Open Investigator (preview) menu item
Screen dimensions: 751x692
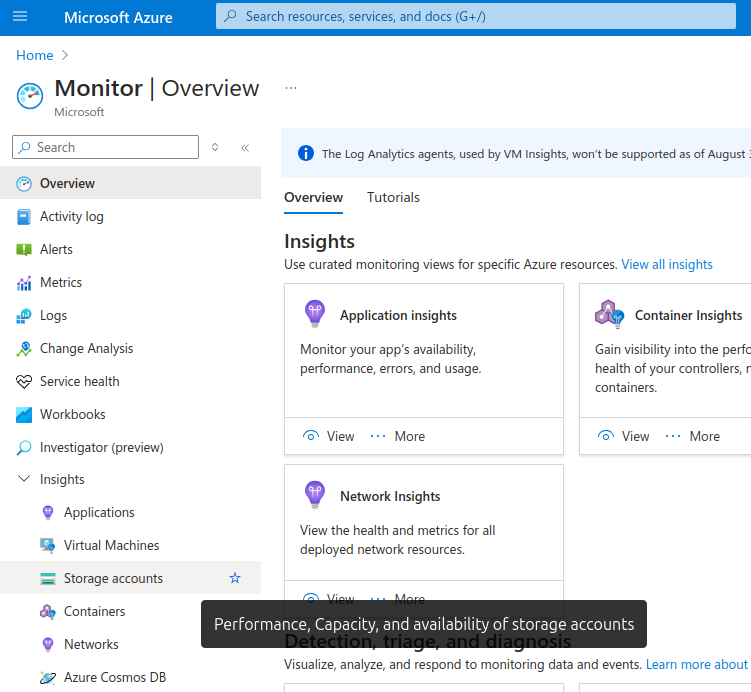tap(130, 448)
